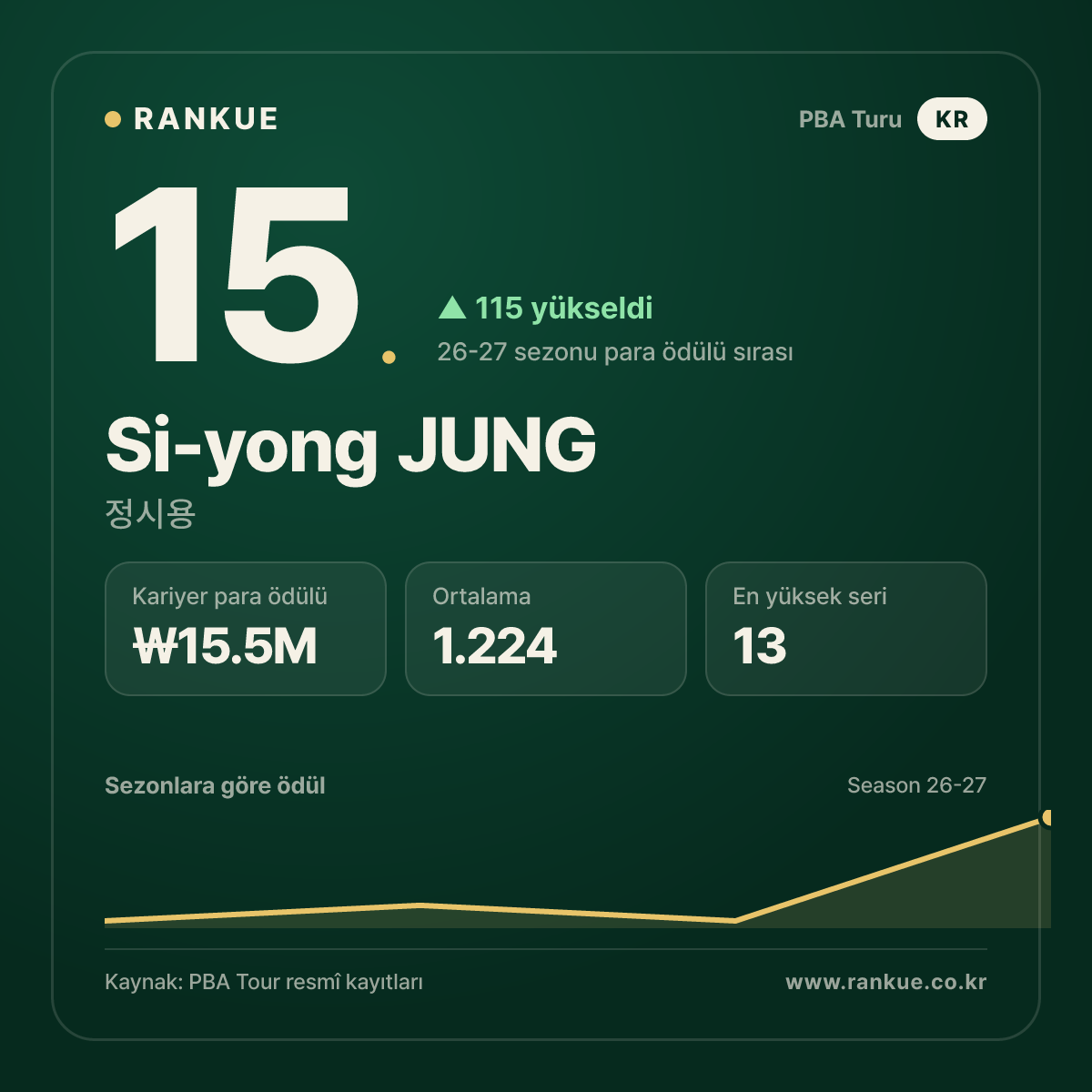
Task: Click "26-27 sezonu para ödülü sırası" caption
Action: coord(615,352)
